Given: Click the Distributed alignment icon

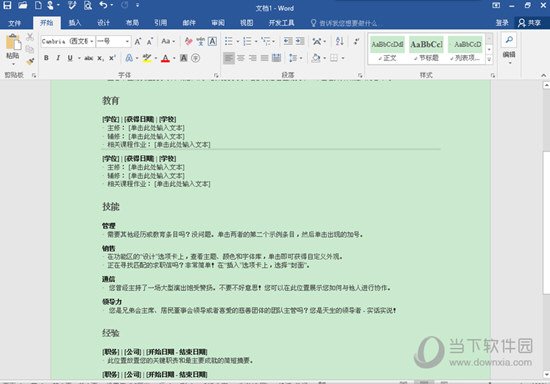Looking at the screenshot, I should pyautogui.click(x=276, y=58).
